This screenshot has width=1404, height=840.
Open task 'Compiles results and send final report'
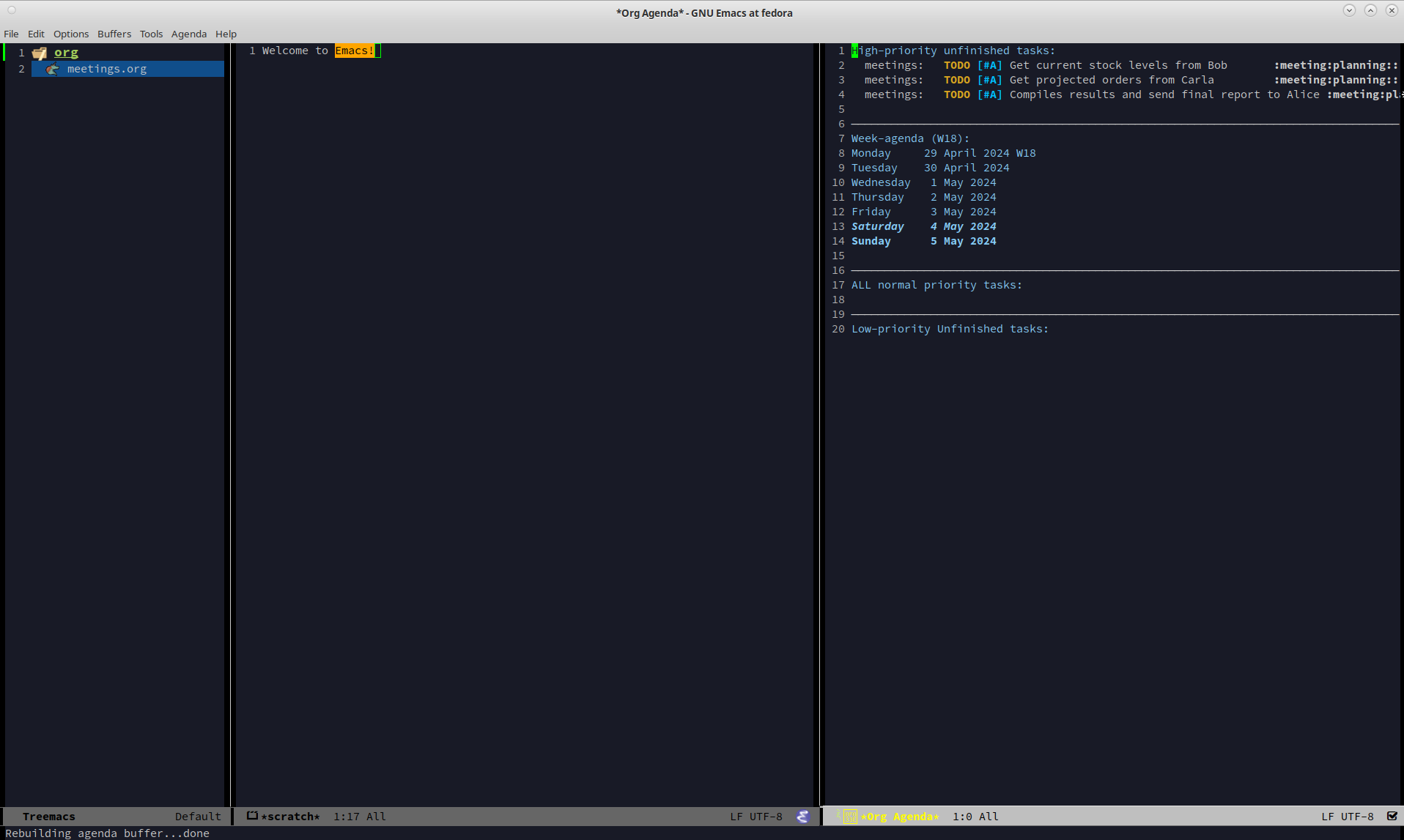[x=1164, y=94]
